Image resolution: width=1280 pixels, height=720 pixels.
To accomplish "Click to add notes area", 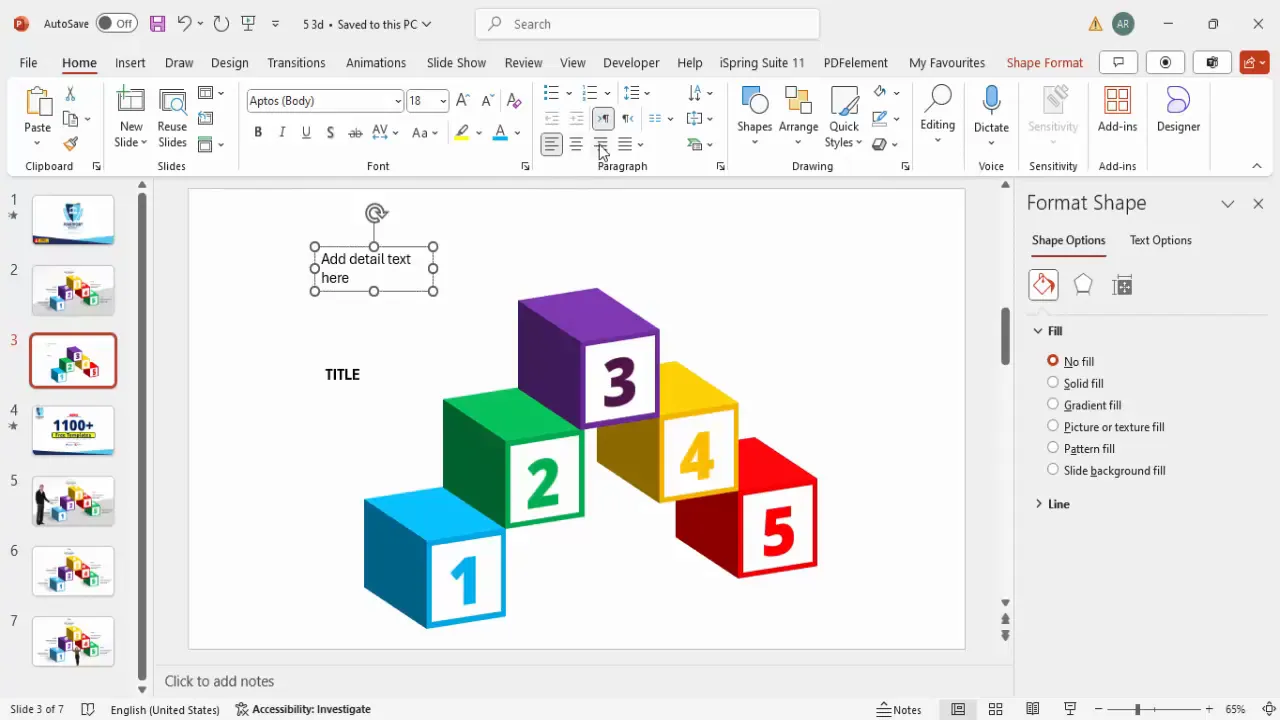I will [218, 681].
